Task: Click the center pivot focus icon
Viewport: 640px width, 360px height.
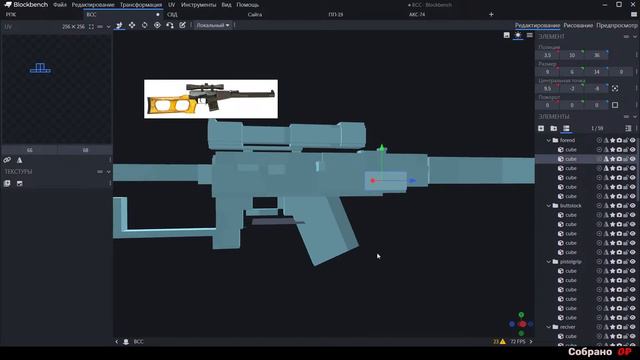Action: click(x=615, y=88)
